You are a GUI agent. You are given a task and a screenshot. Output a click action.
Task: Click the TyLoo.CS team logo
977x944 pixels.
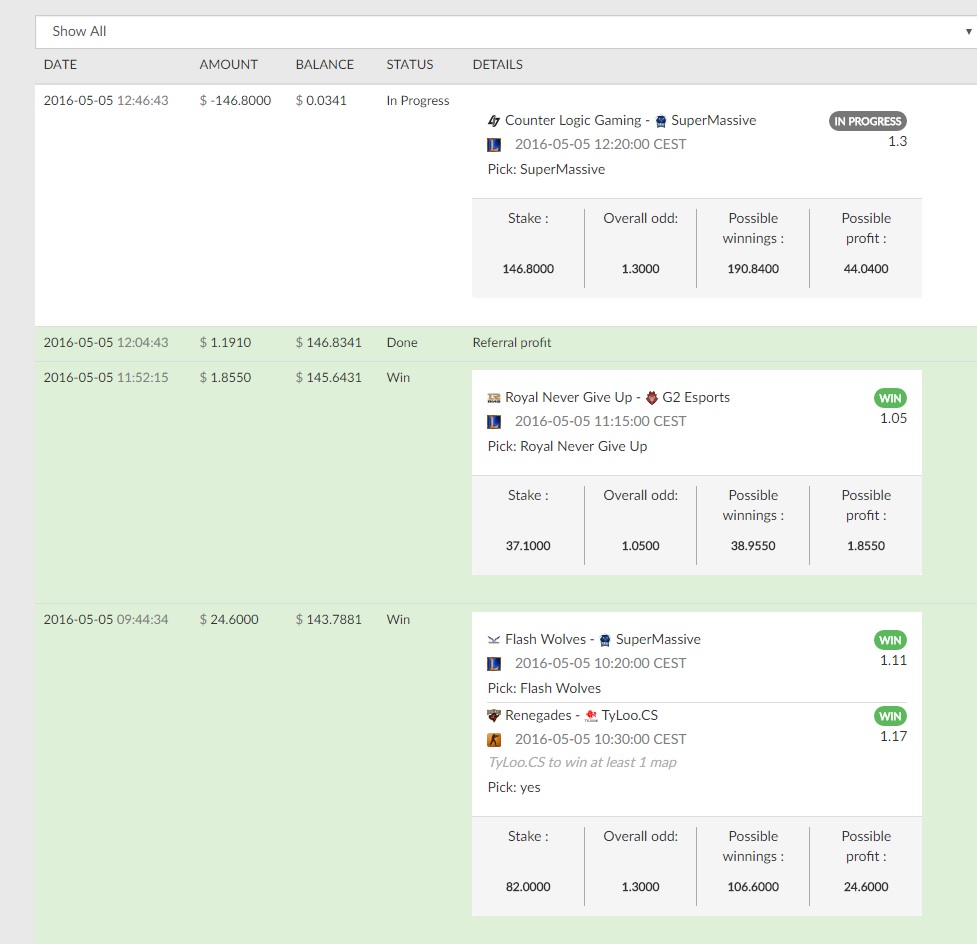click(x=591, y=715)
